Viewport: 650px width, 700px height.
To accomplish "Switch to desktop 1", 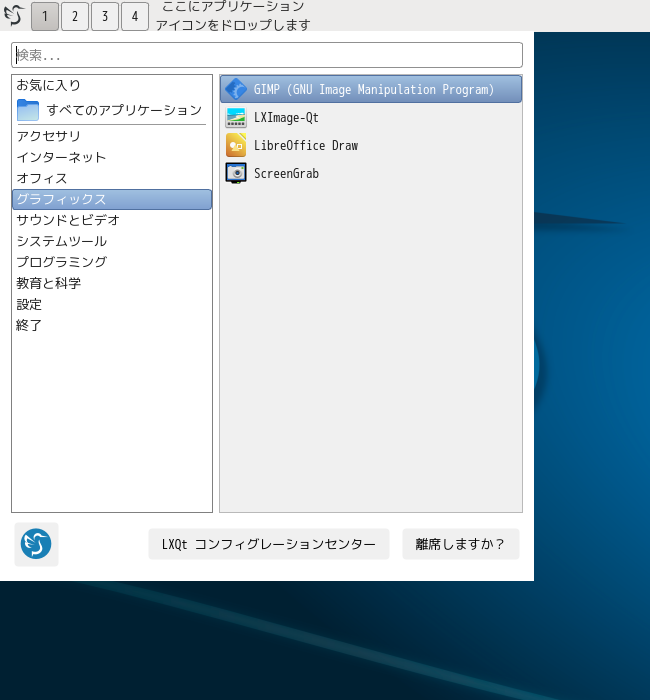I will [x=45, y=16].
